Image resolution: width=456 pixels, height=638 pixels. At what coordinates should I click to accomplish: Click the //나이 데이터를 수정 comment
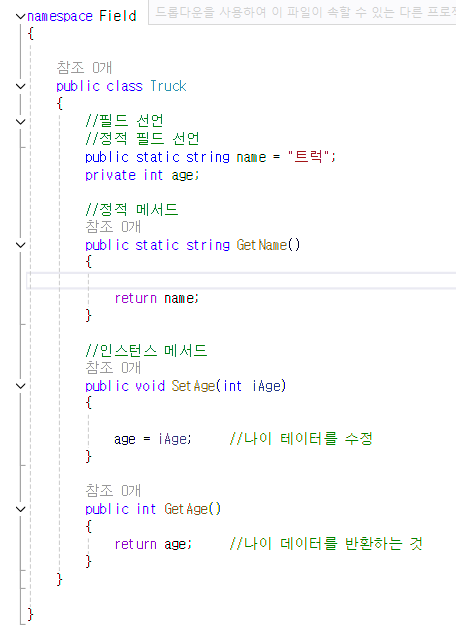(x=301, y=439)
